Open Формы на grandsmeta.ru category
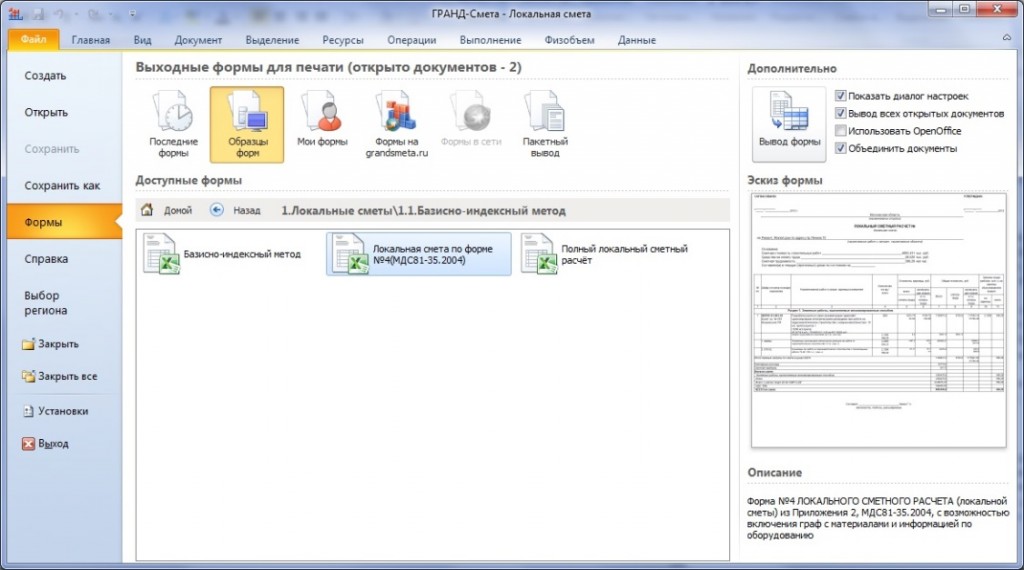 396,125
